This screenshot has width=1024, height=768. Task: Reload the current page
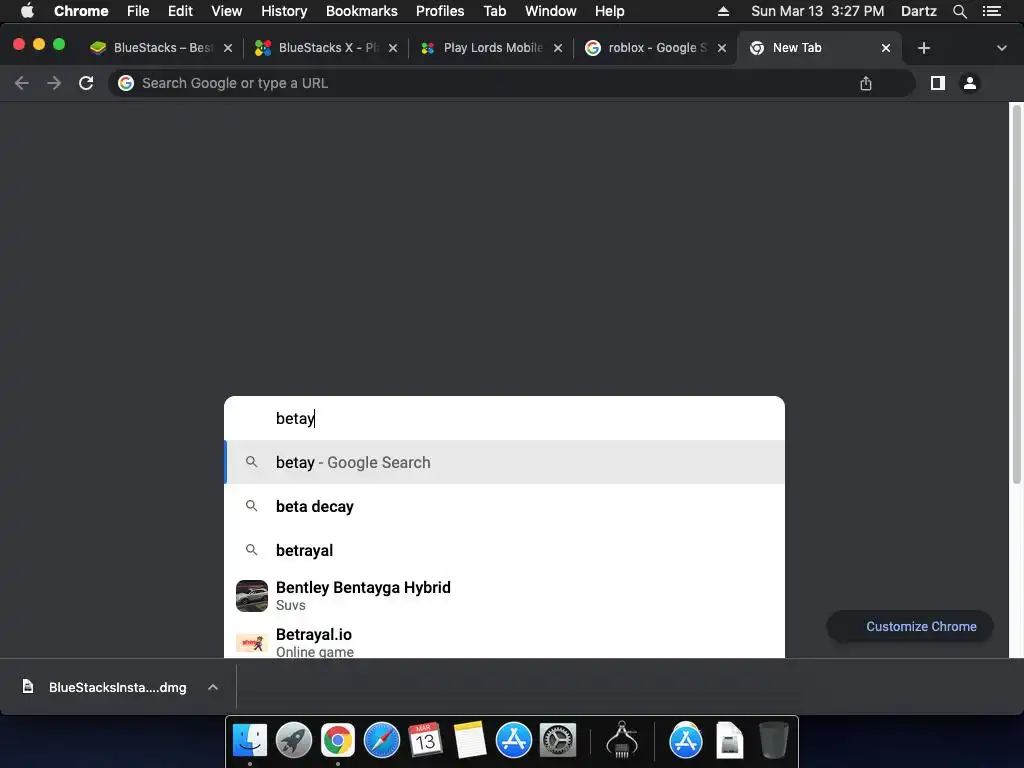click(x=86, y=83)
